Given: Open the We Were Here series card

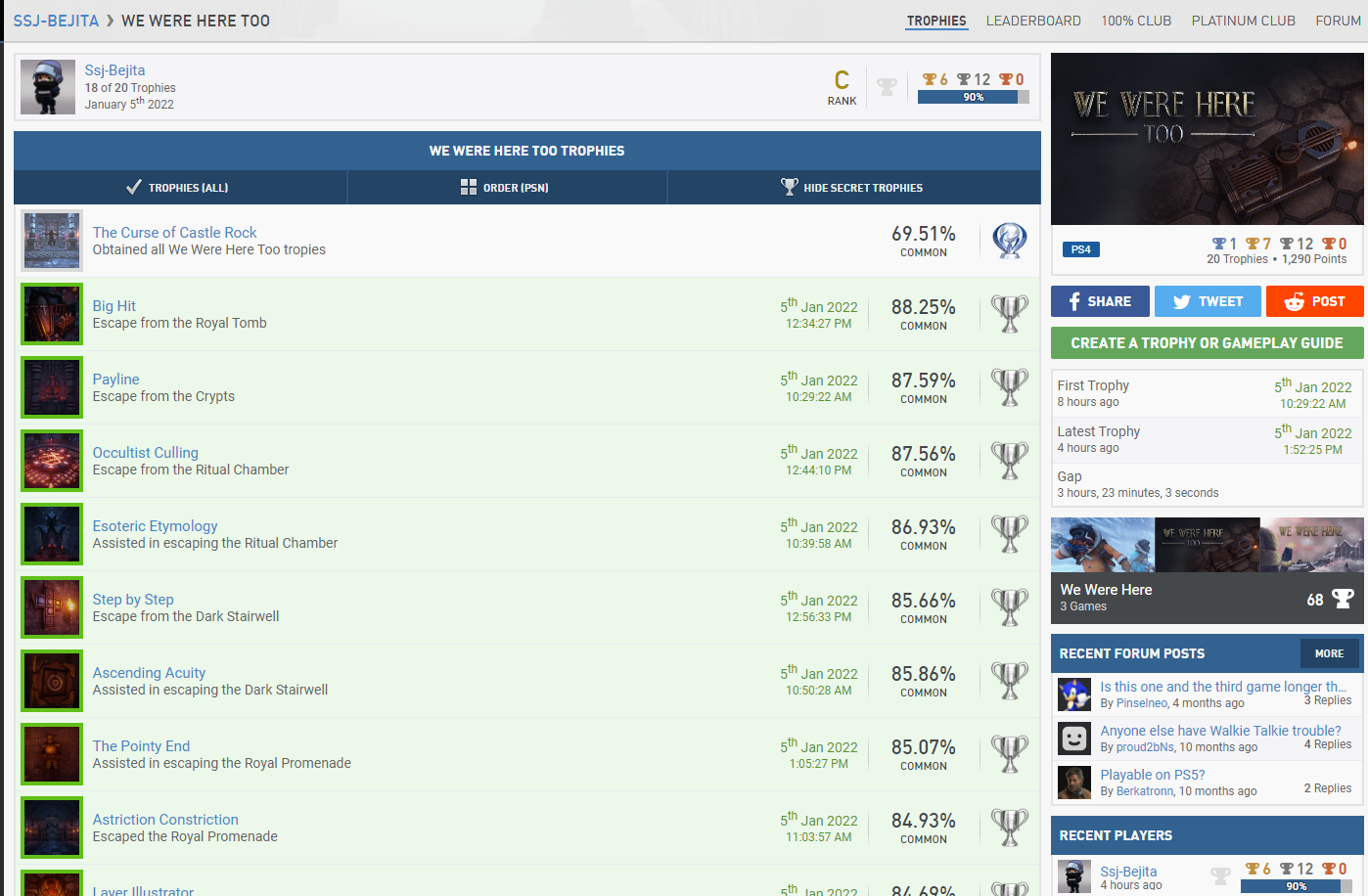Looking at the screenshot, I should click(1207, 570).
